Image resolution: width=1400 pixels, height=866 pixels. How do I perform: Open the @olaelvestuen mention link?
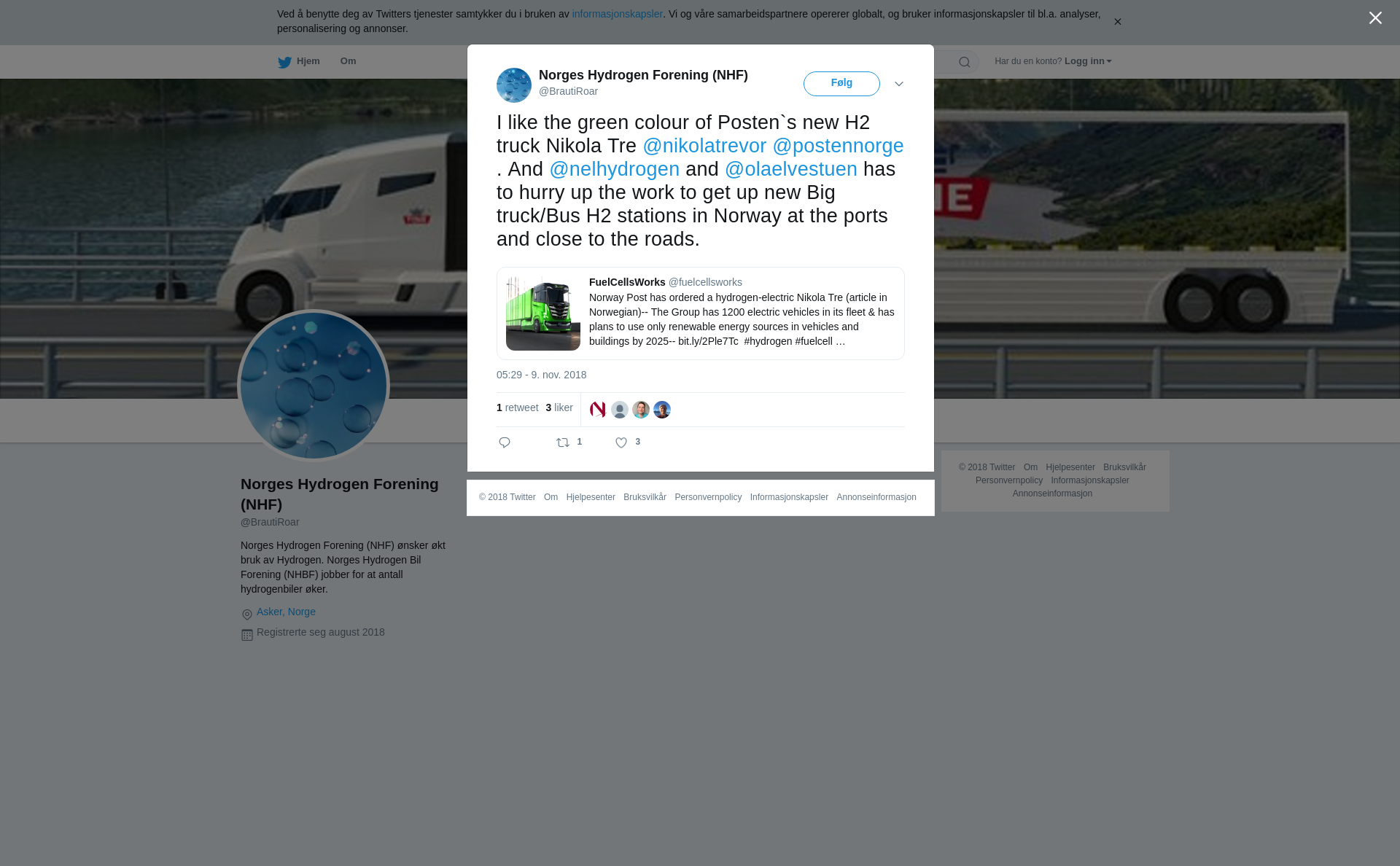791,169
